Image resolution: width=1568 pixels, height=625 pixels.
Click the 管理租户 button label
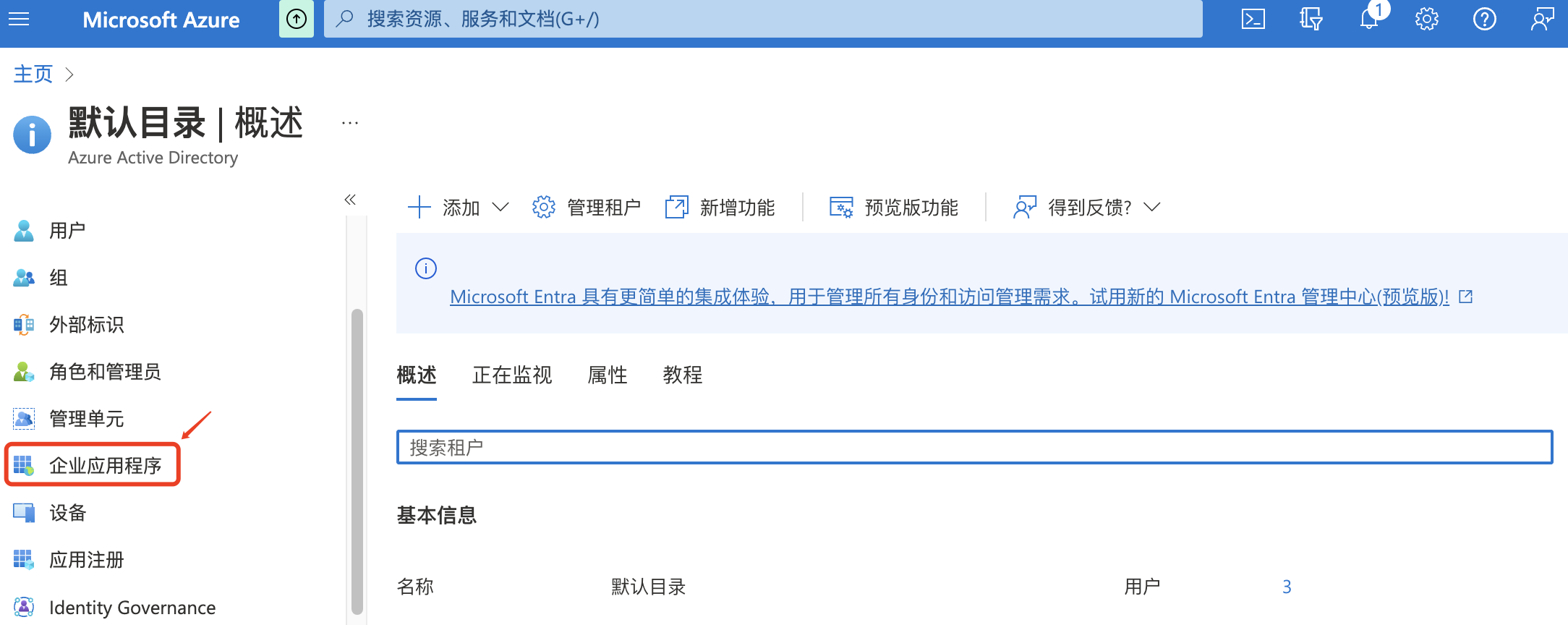click(x=604, y=208)
